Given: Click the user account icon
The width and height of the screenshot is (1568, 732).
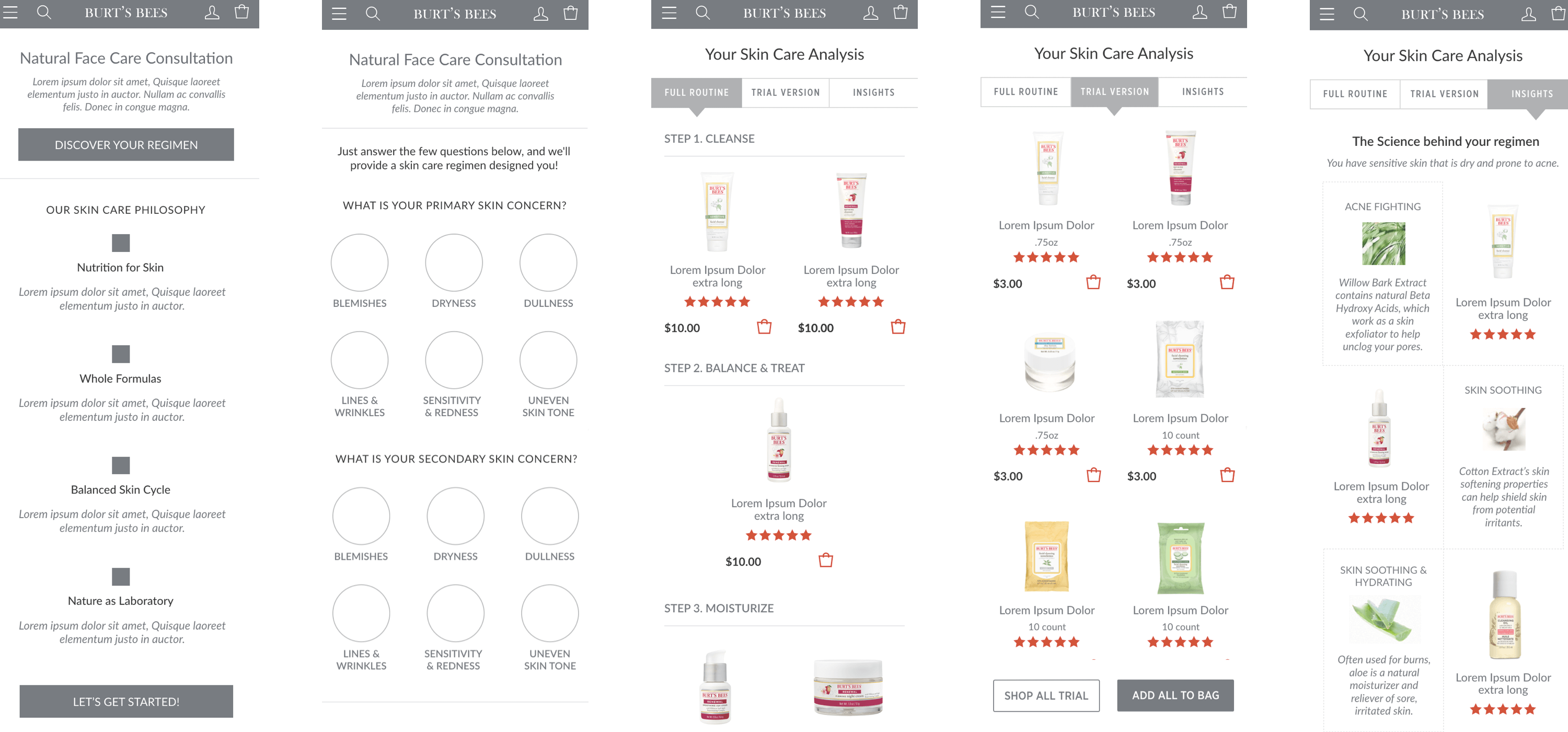Looking at the screenshot, I should pyautogui.click(x=212, y=13).
